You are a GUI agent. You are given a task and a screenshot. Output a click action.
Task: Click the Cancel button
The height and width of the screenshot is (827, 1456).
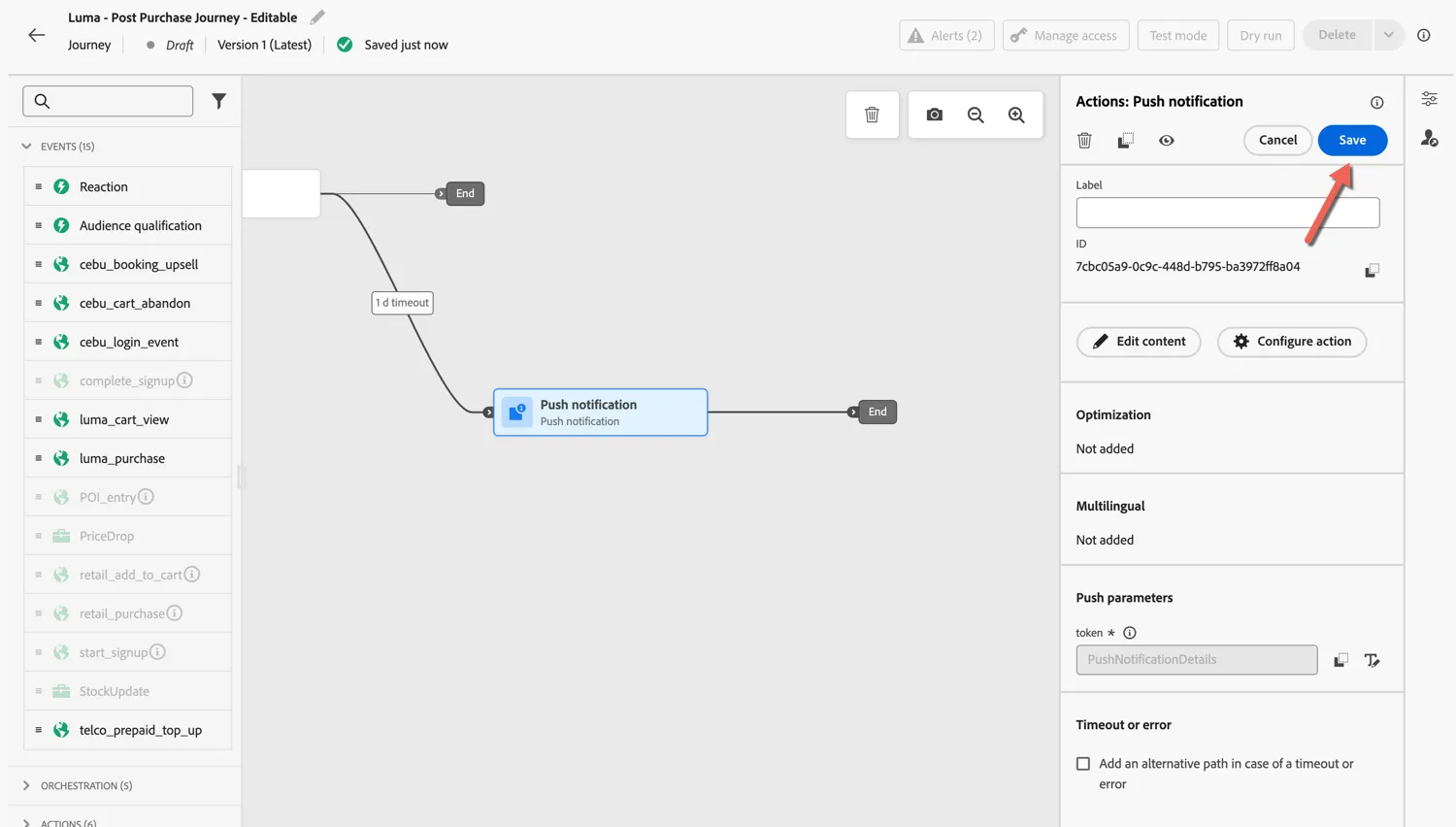1277,140
